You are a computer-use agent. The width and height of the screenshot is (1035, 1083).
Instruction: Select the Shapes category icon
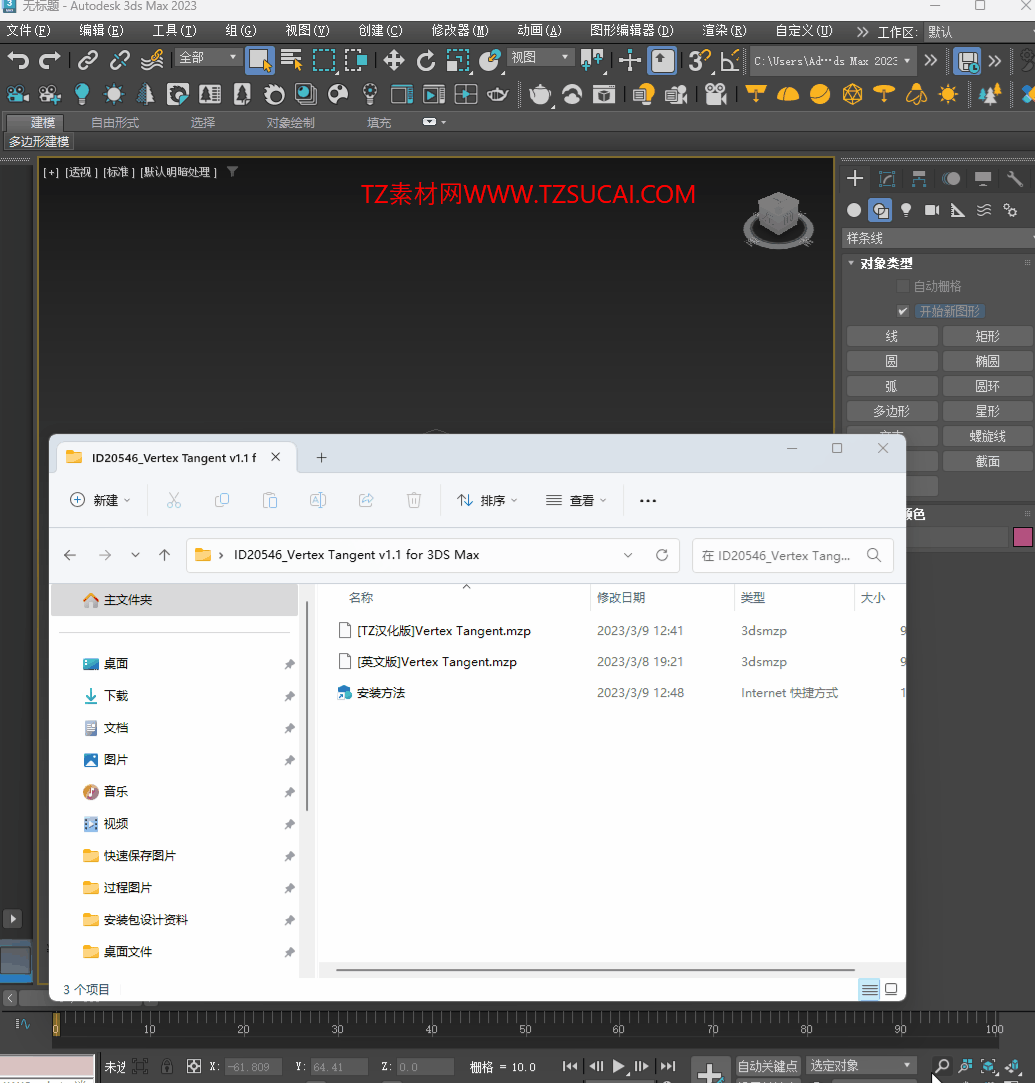880,210
